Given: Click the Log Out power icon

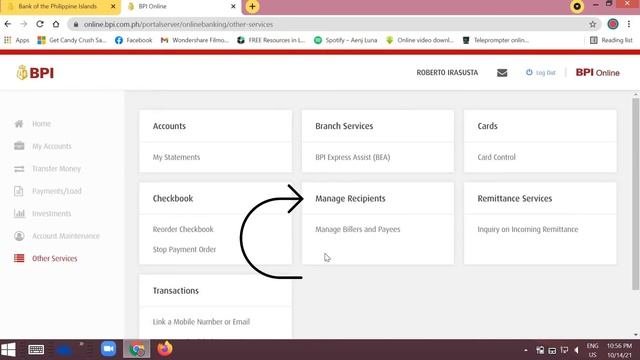Looking at the screenshot, I should point(529,72).
